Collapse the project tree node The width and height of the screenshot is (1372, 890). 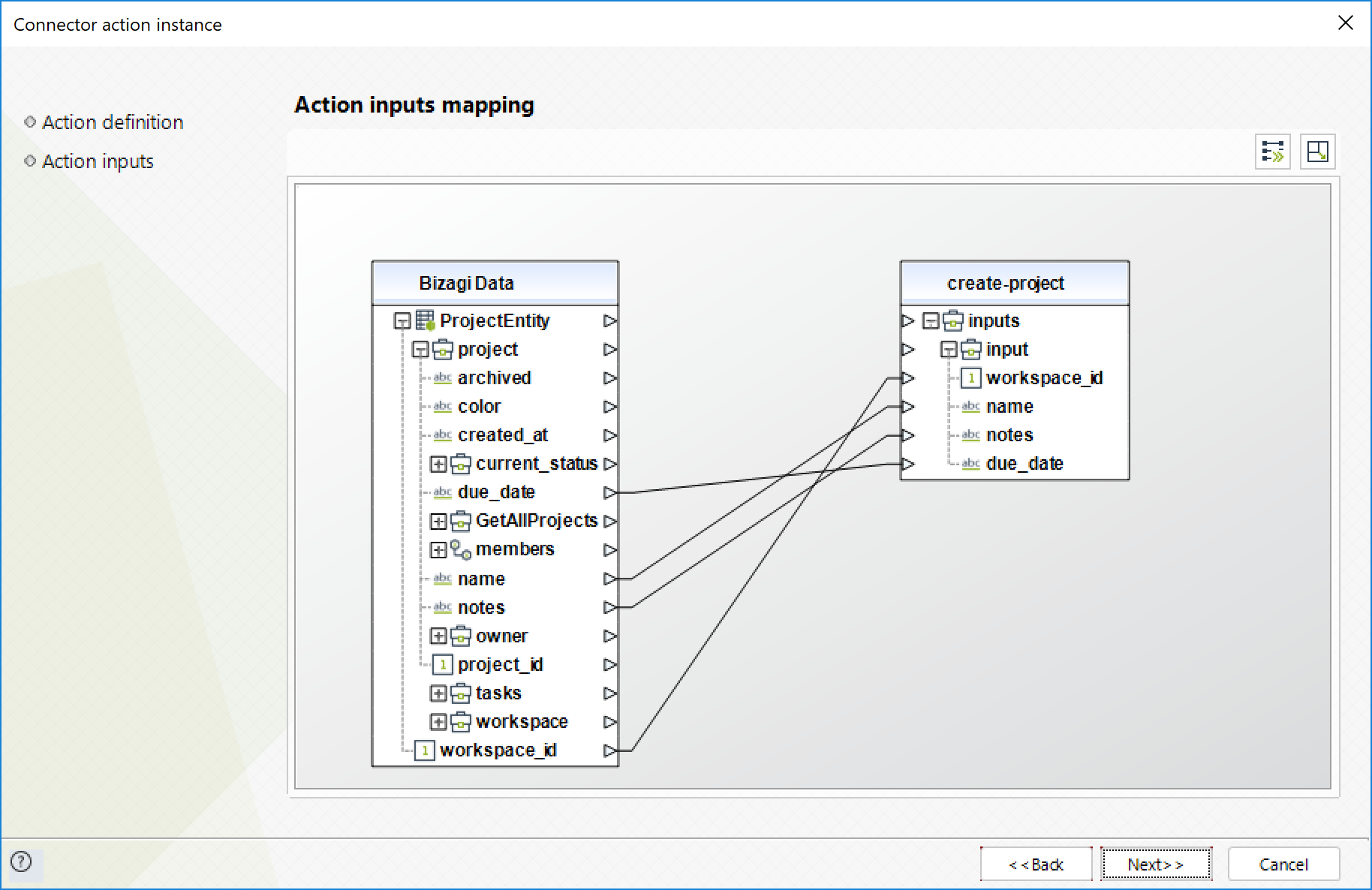point(421,350)
